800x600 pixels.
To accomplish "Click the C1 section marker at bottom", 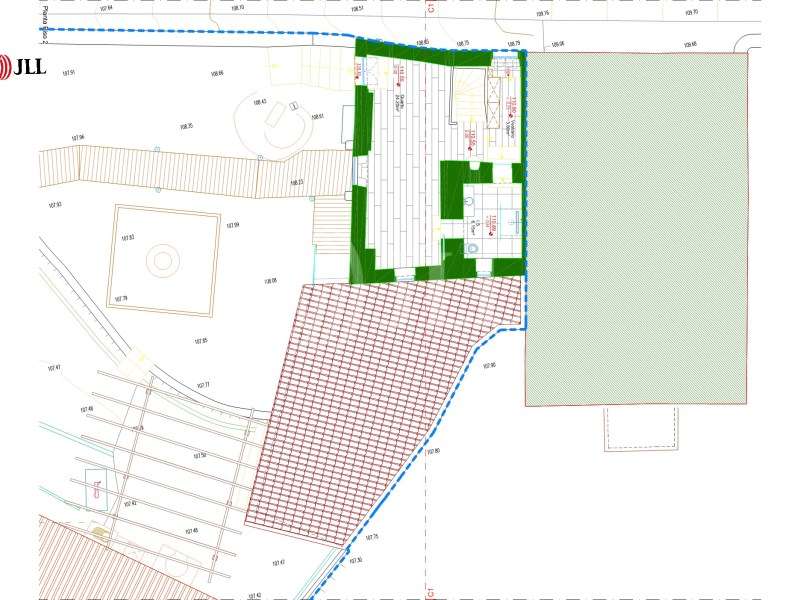I will pyautogui.click(x=429, y=592).
